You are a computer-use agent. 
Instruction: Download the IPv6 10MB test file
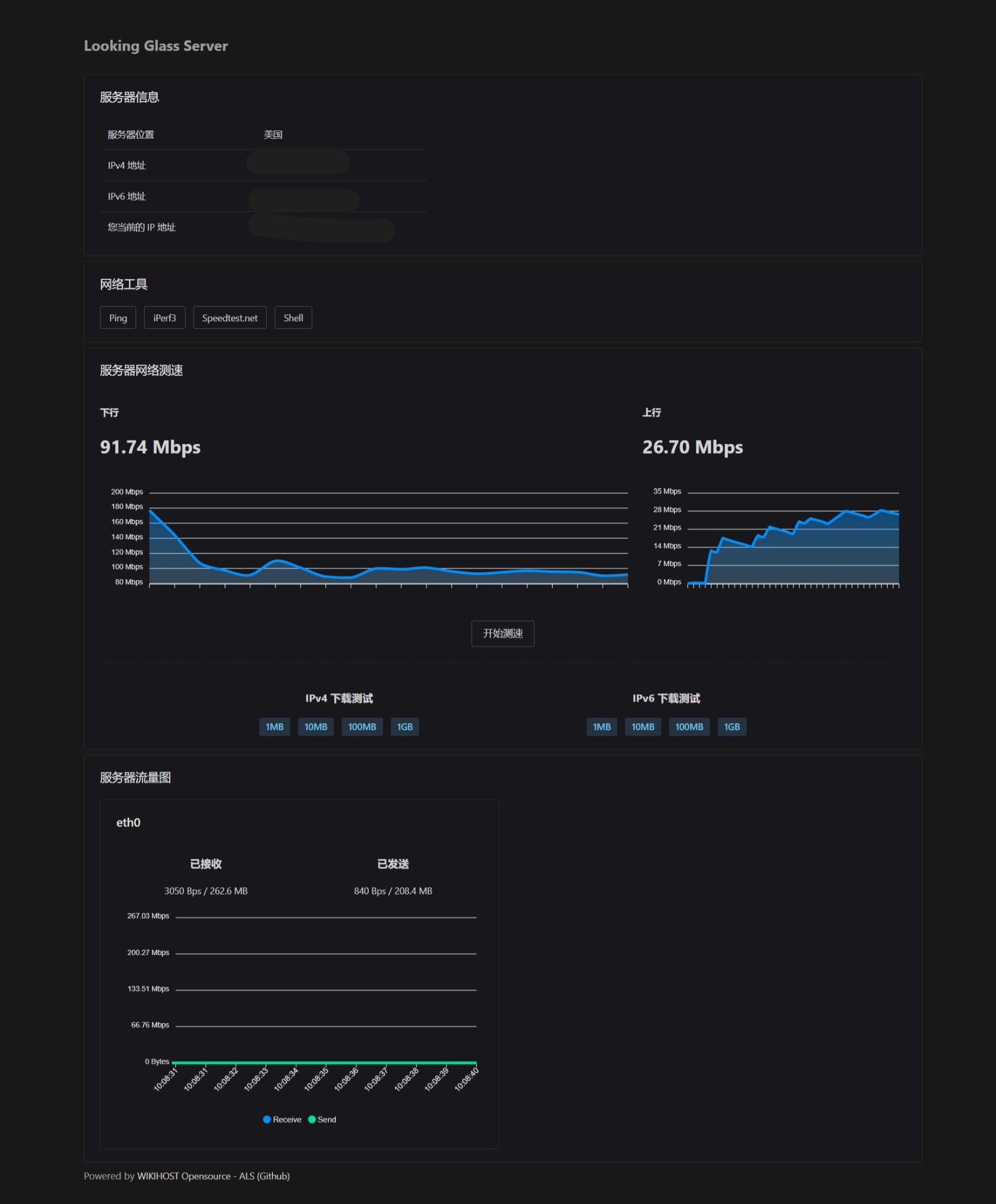click(x=642, y=727)
